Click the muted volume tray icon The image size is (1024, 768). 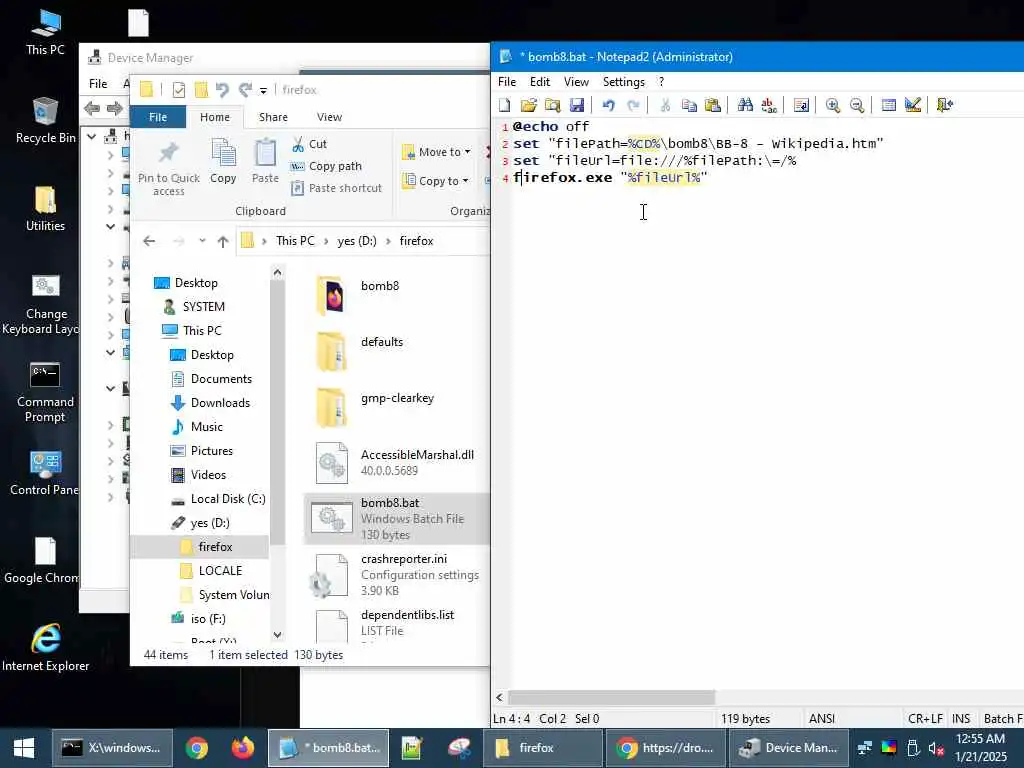[x=936, y=748]
